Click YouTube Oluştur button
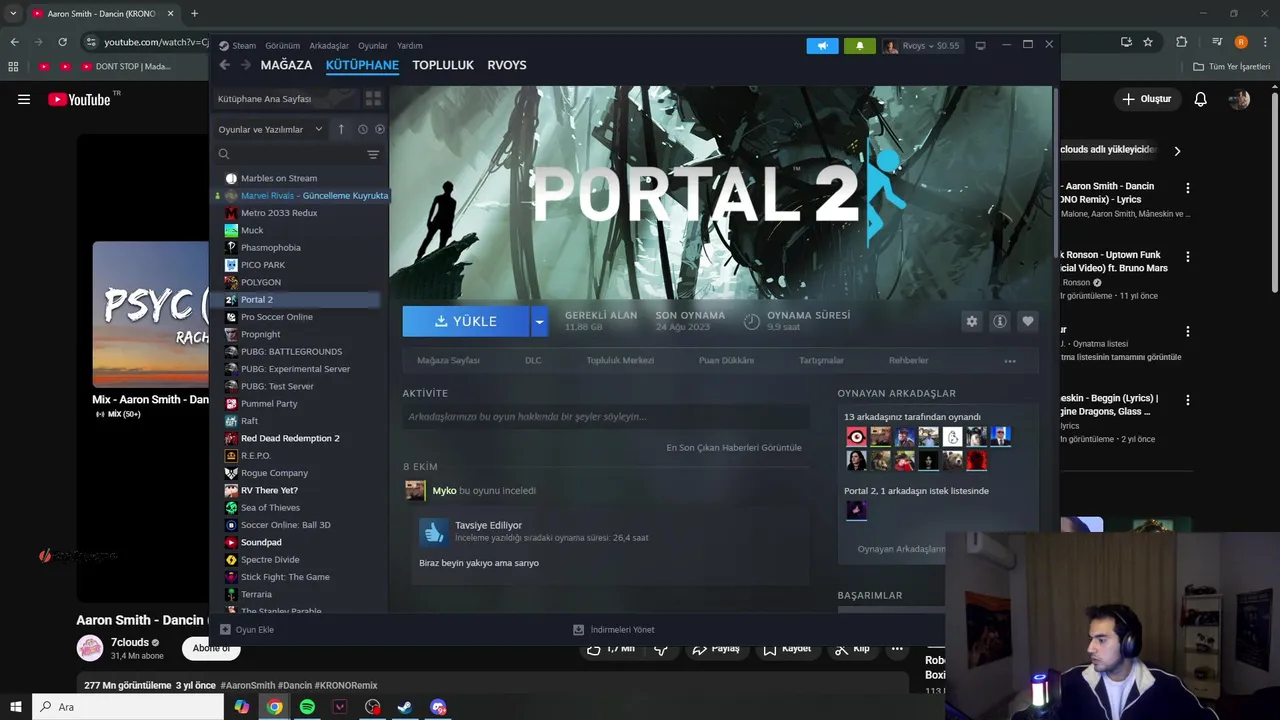 [x=1146, y=99]
